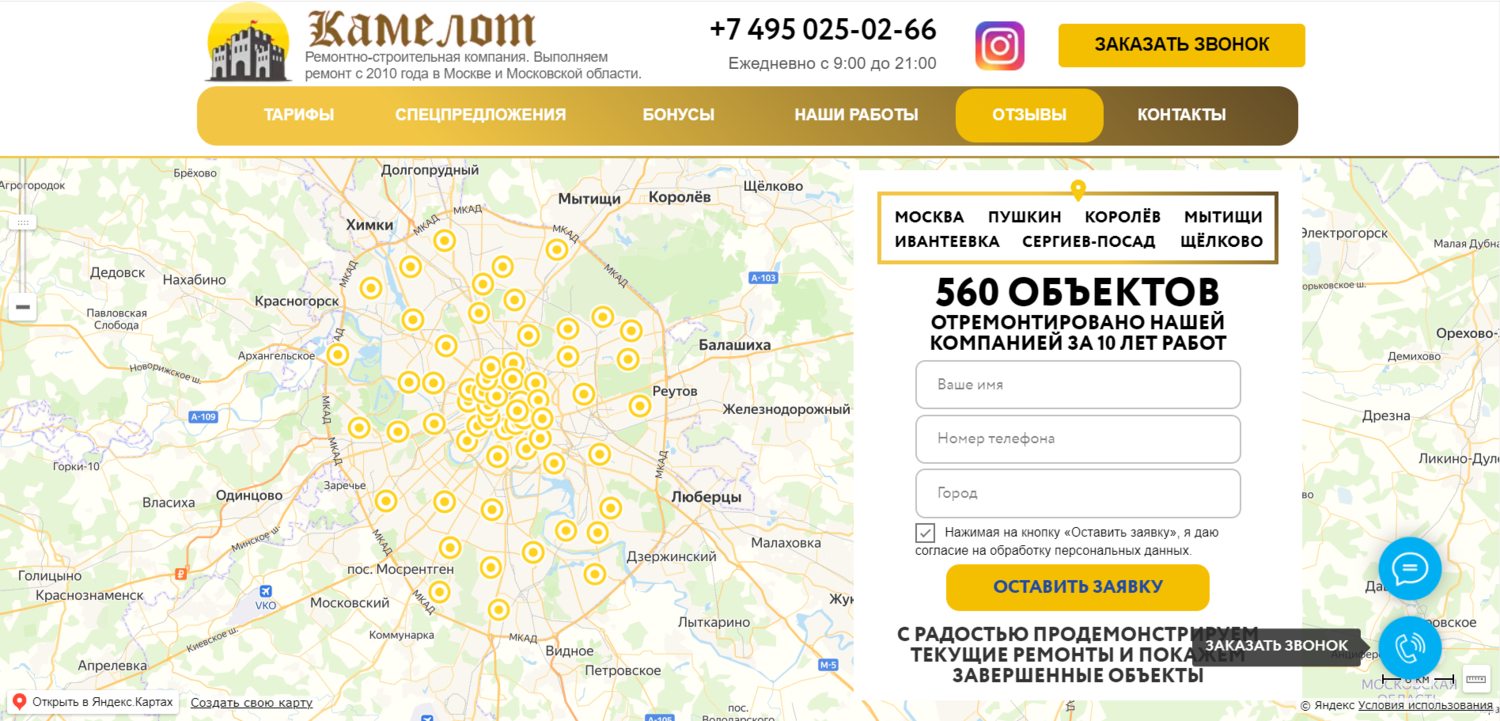Toggle the personal data consent checkbox

(x=925, y=533)
